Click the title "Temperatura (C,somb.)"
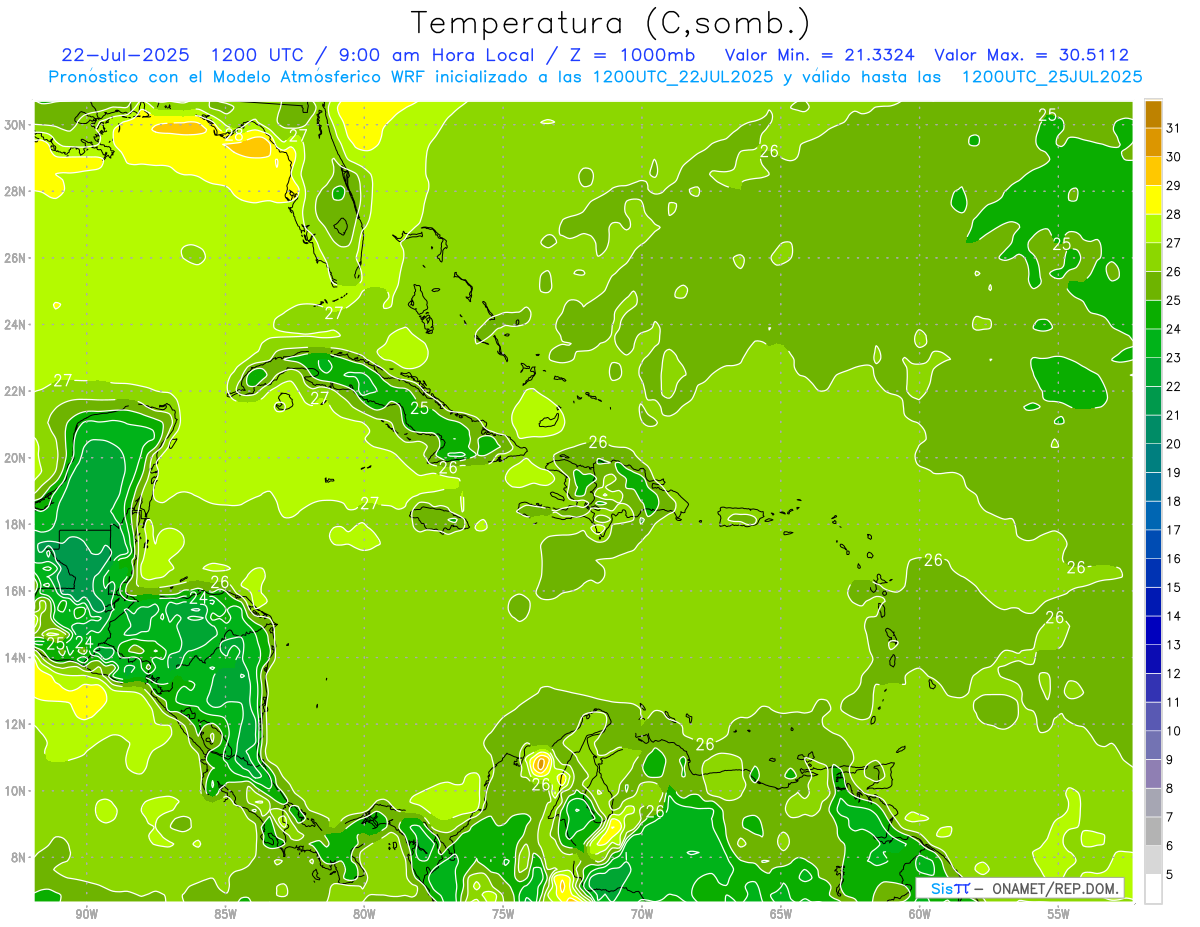 [610, 23]
